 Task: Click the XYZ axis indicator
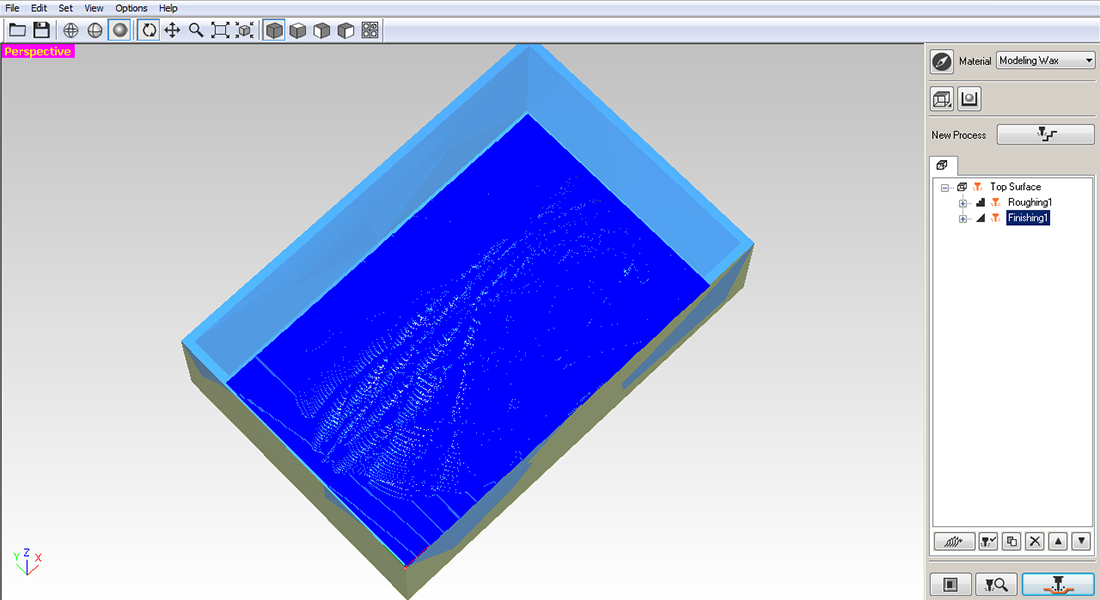(x=27, y=561)
